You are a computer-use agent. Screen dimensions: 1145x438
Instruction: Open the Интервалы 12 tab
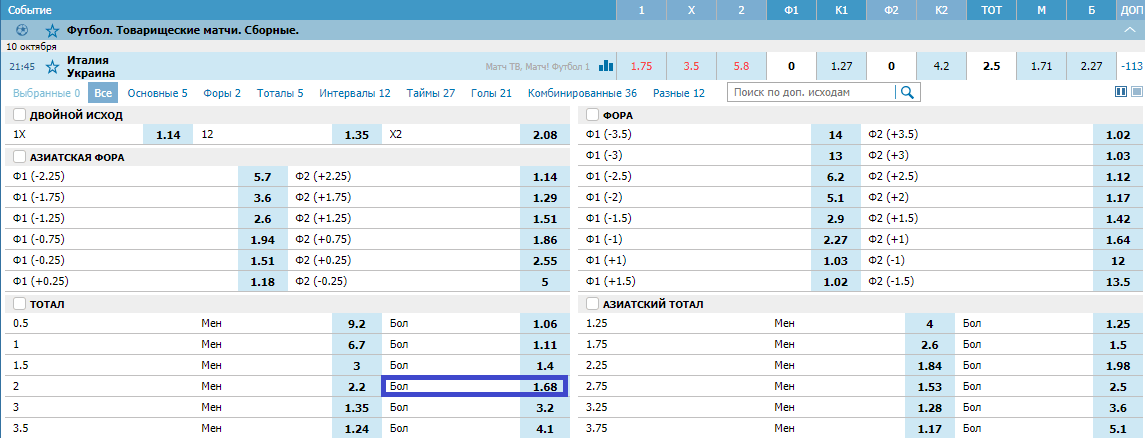tap(355, 93)
